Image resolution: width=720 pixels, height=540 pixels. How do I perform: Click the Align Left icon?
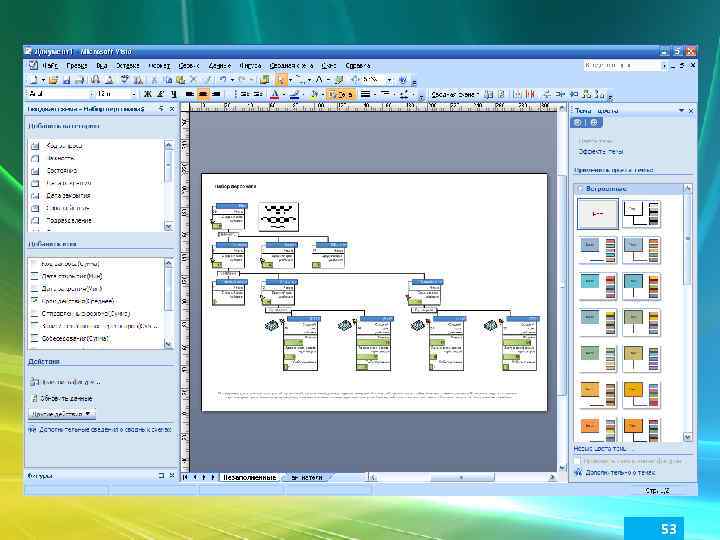click(190, 94)
